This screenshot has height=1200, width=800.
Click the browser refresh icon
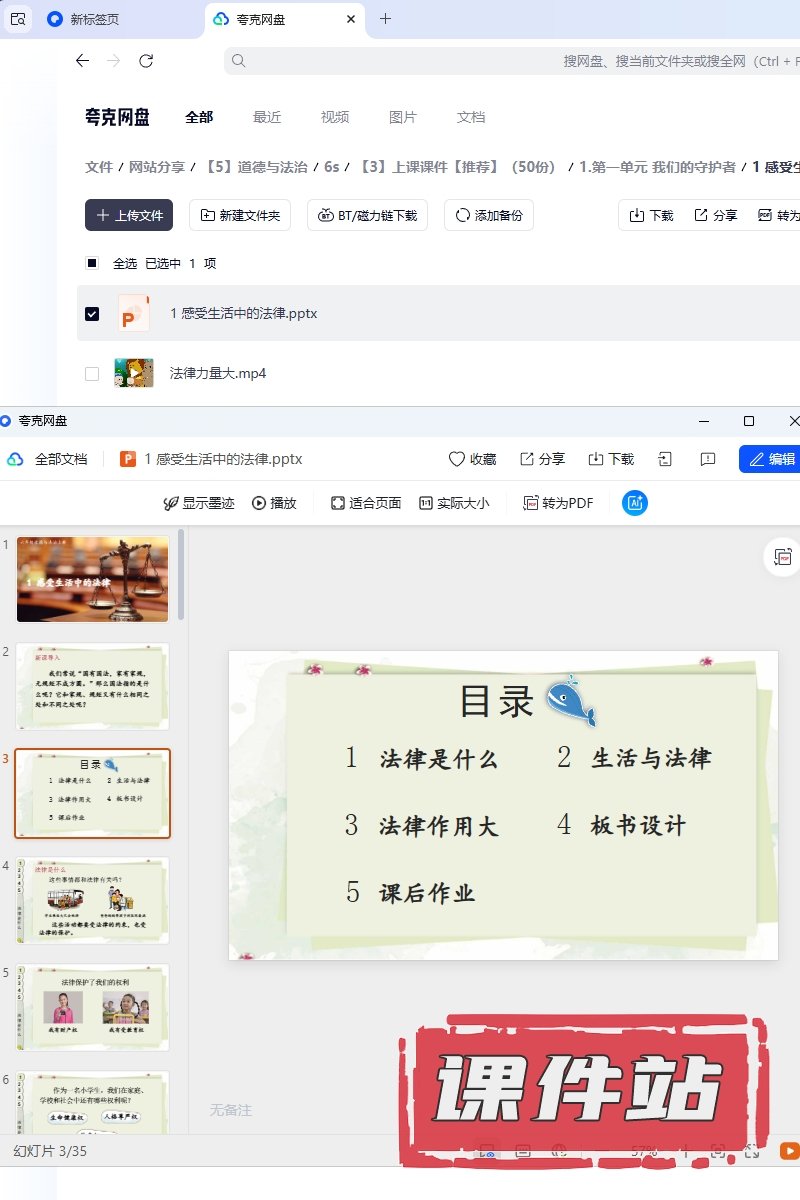point(146,61)
